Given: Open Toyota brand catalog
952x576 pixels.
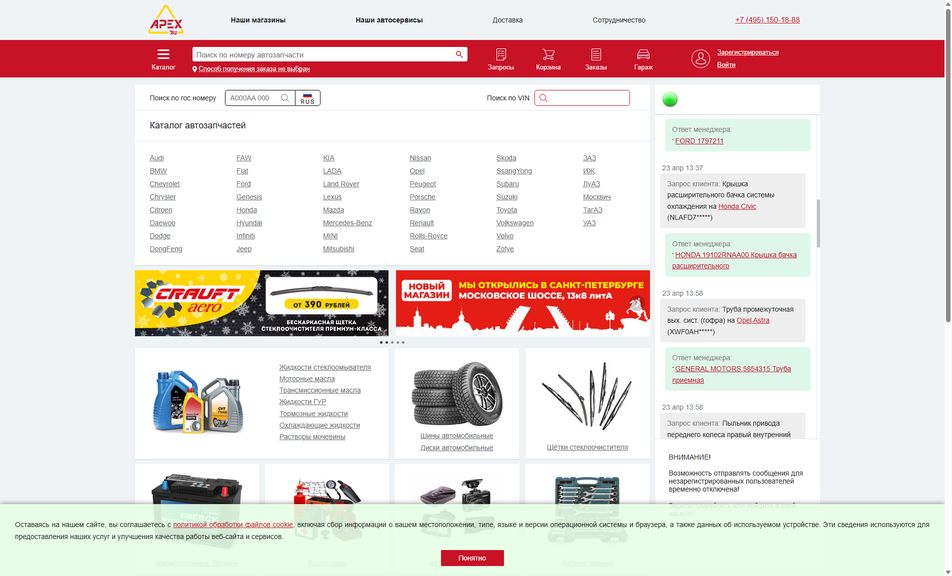Looking at the screenshot, I should (x=506, y=210).
